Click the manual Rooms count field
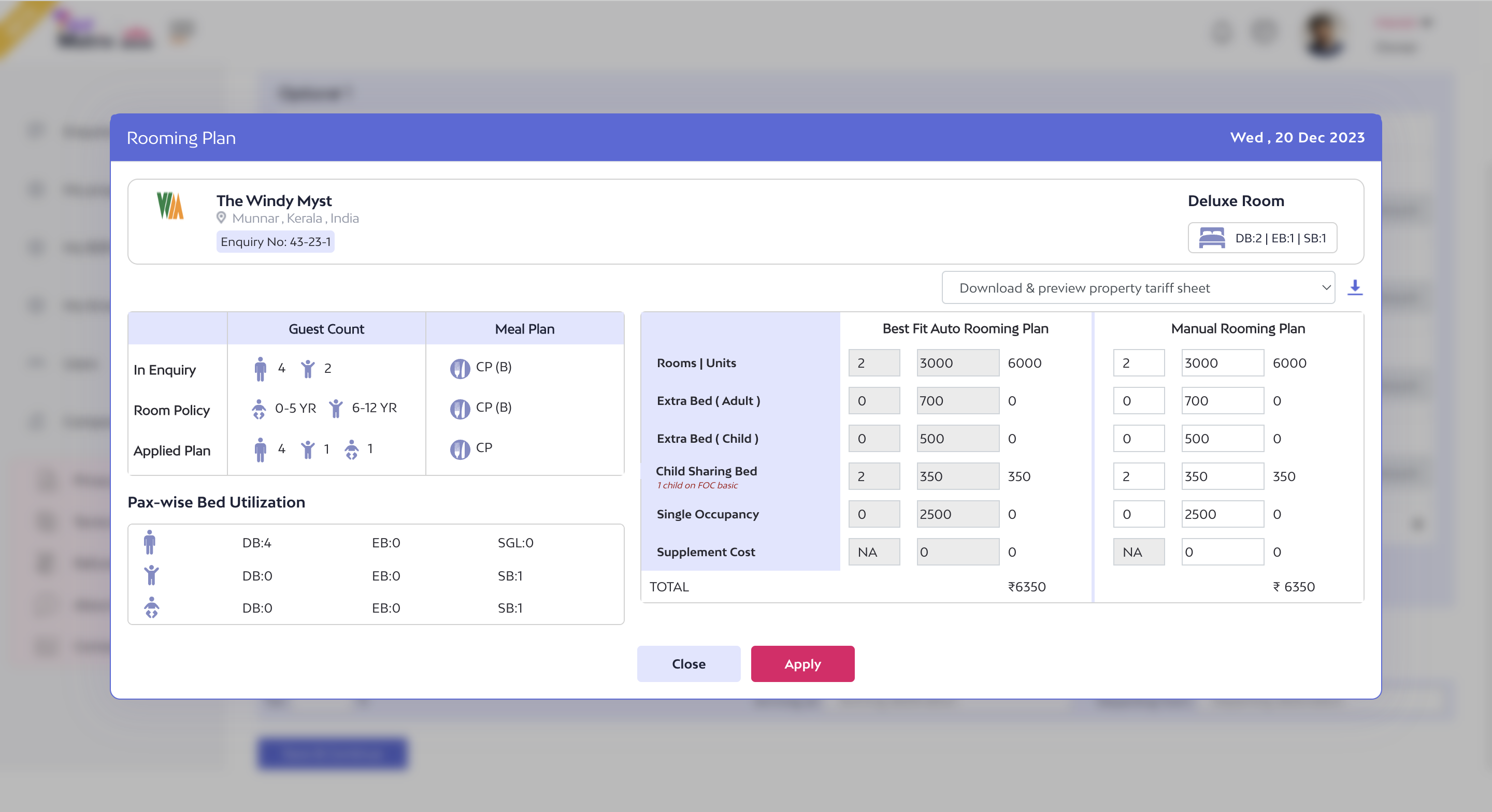Screen dimensions: 1492x812 (x=1138, y=363)
